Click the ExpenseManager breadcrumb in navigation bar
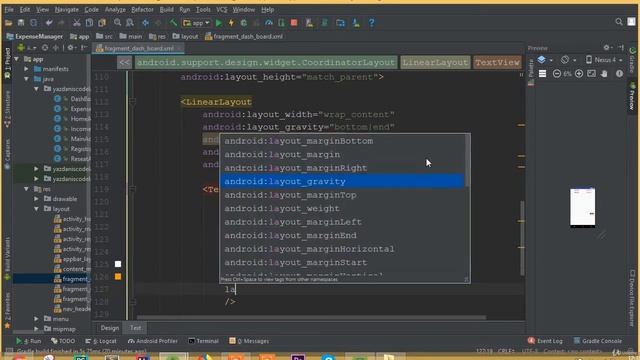640x360 pixels. pyautogui.click(x=35, y=36)
